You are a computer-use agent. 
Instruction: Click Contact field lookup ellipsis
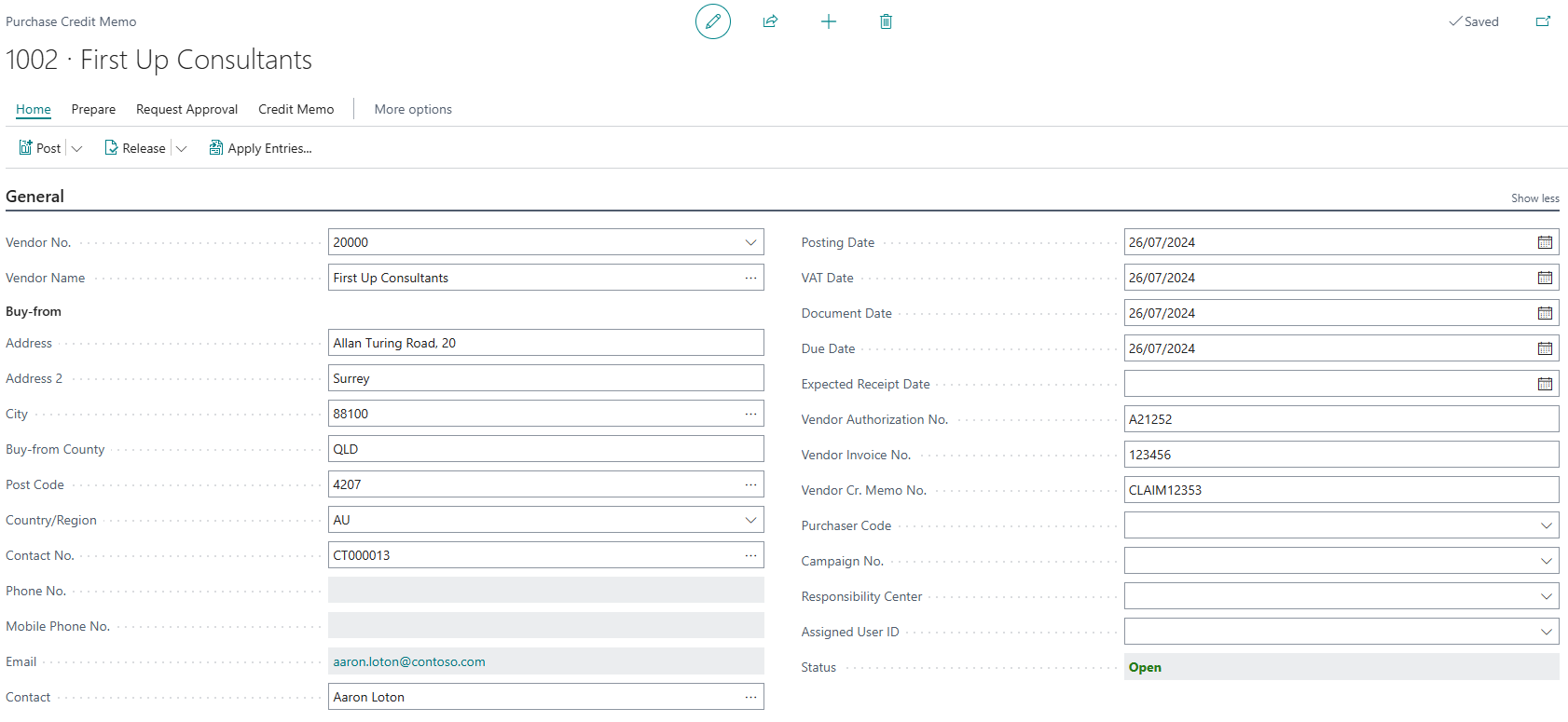[x=750, y=697]
